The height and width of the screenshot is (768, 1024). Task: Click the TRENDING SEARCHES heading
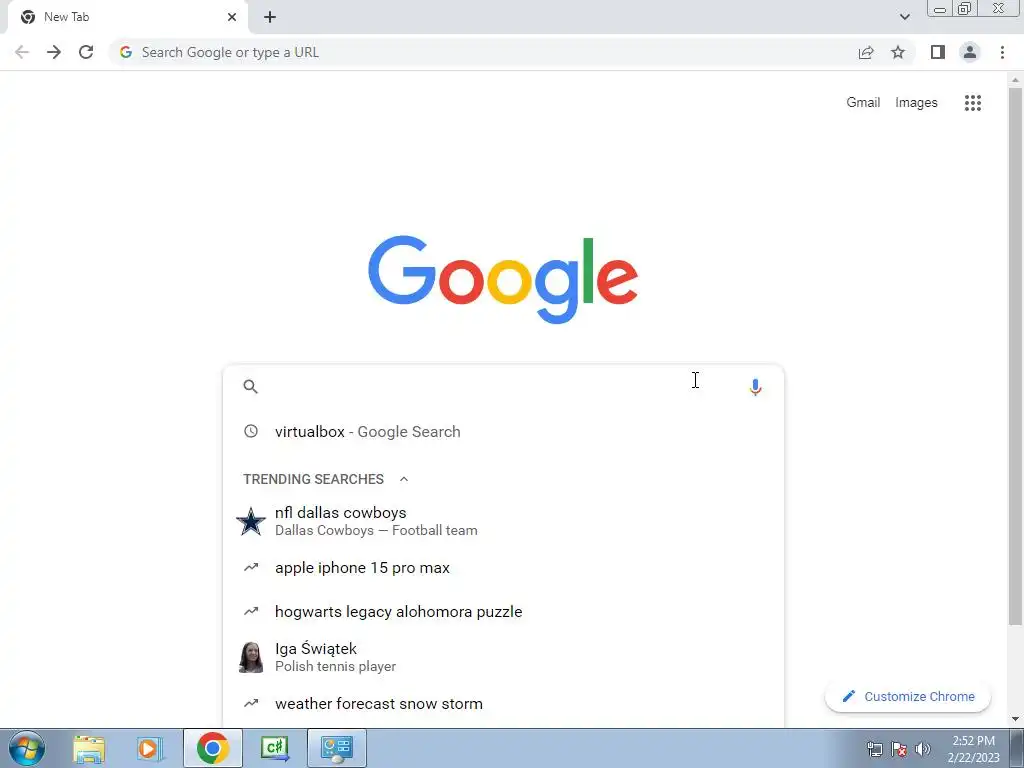click(313, 479)
